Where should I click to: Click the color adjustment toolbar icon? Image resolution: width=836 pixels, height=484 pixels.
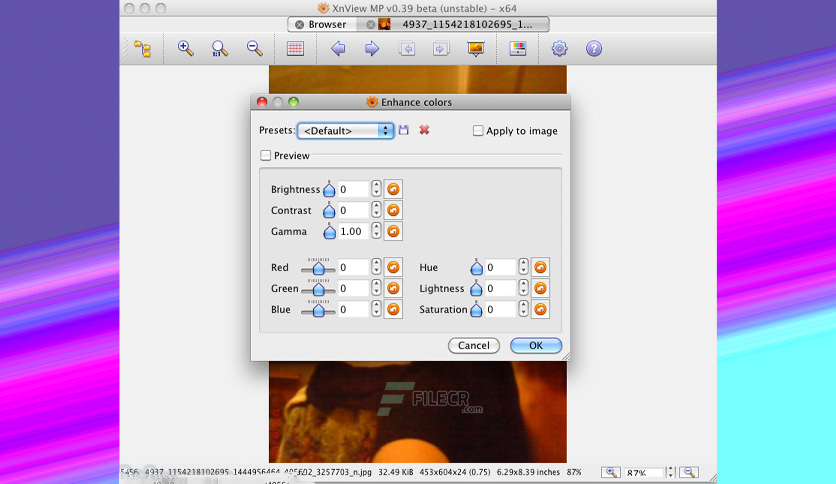click(x=518, y=49)
